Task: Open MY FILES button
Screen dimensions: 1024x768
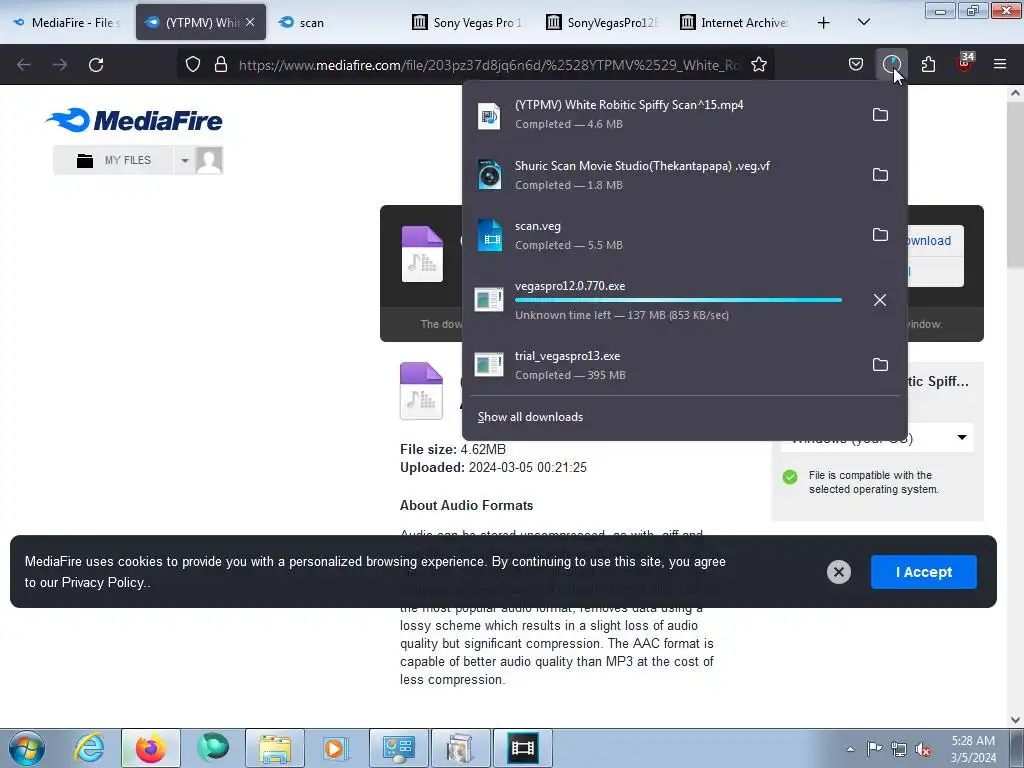Action: (x=114, y=160)
